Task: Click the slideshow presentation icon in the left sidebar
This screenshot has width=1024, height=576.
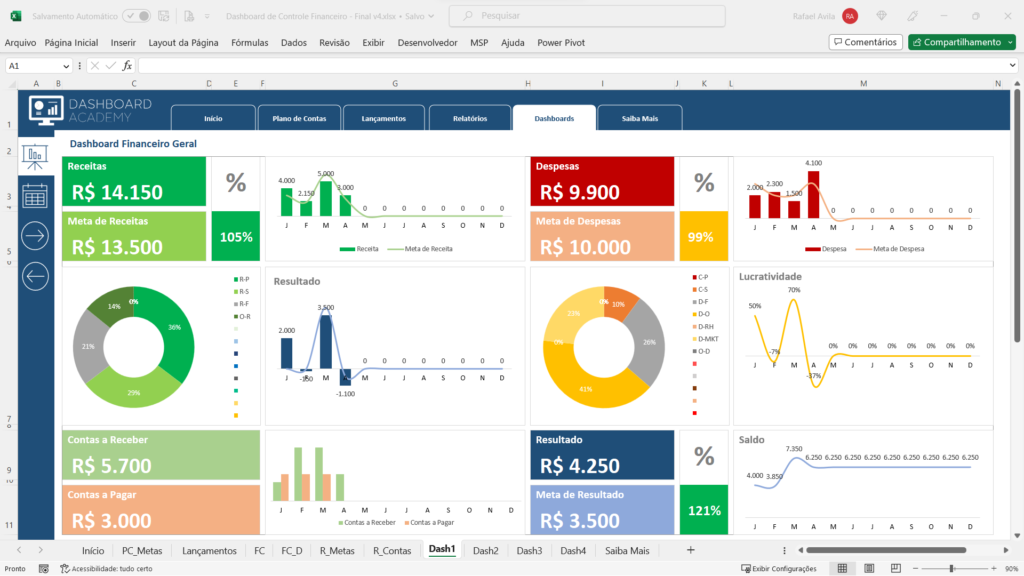Action: click(x=35, y=155)
